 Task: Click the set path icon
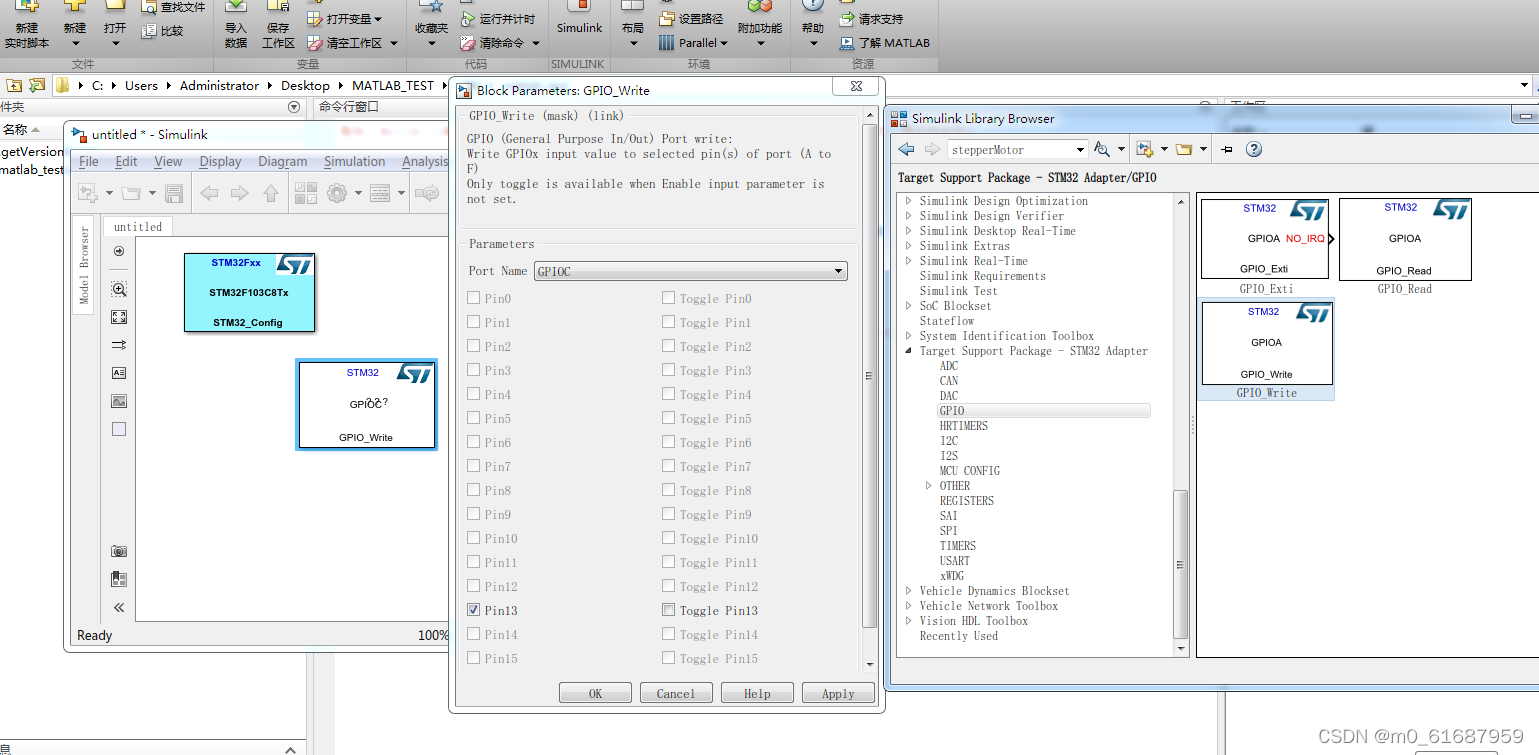pyautogui.click(x=667, y=18)
